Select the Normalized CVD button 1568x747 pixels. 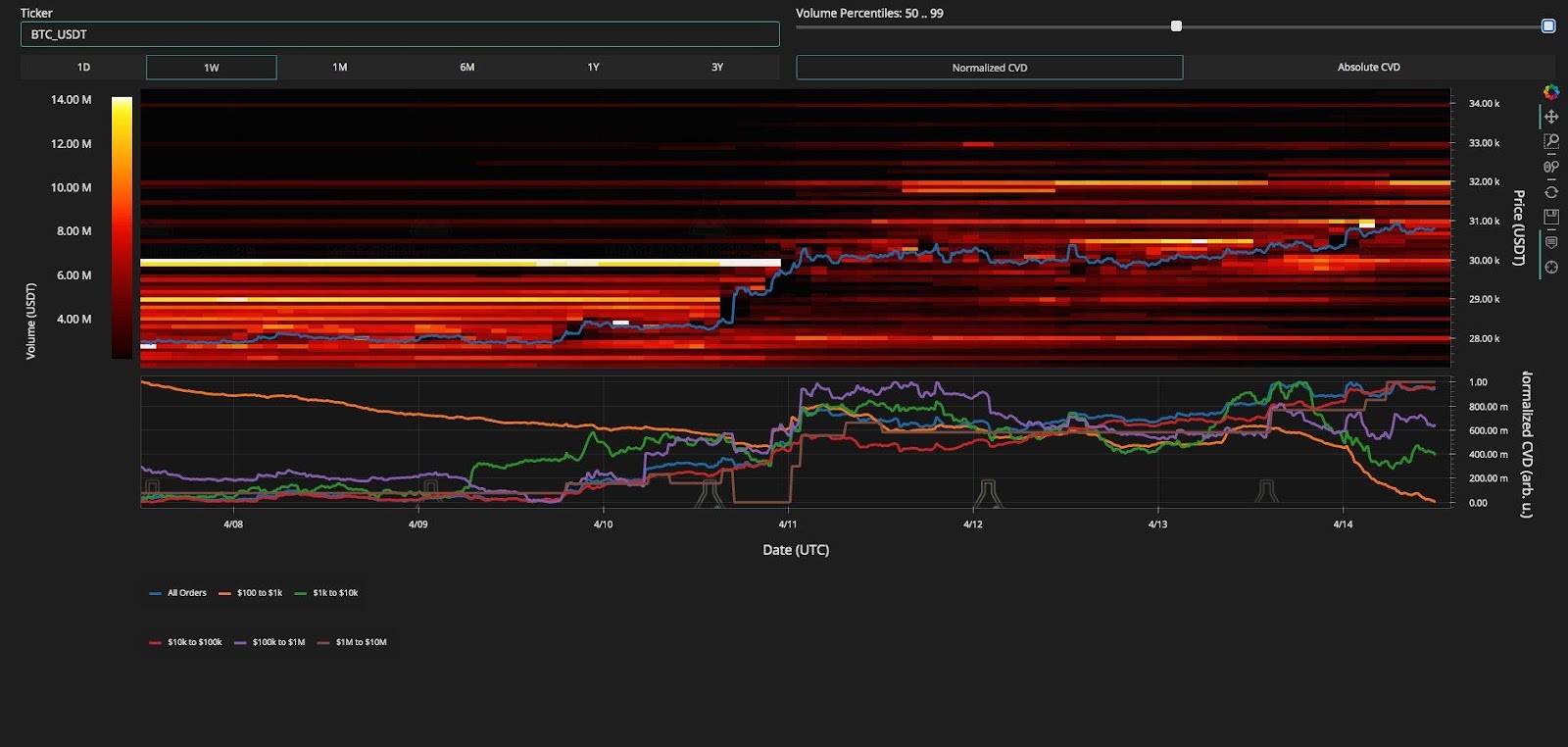pos(990,67)
